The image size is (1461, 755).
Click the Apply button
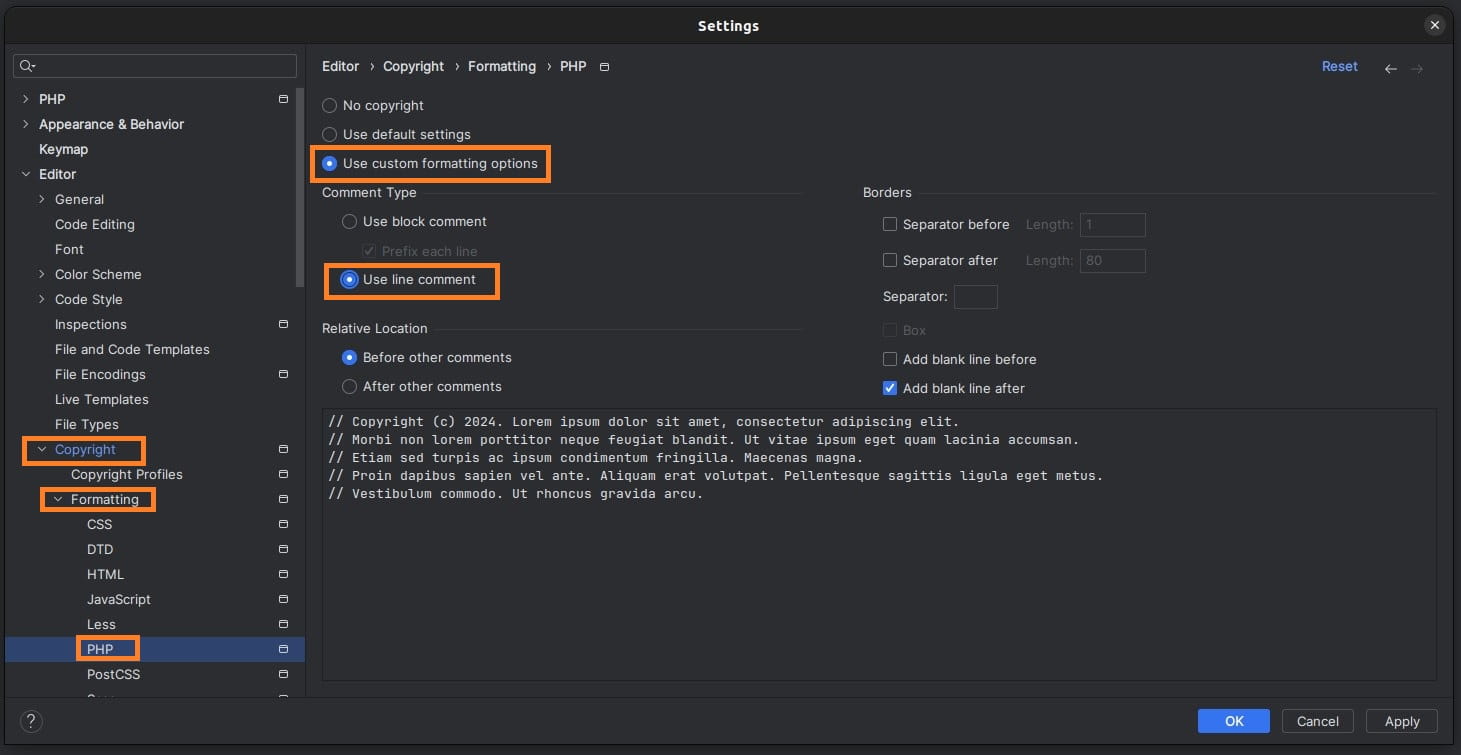pos(1402,721)
